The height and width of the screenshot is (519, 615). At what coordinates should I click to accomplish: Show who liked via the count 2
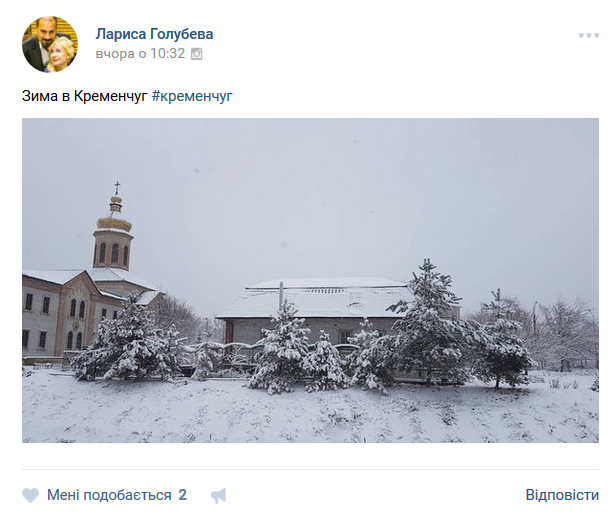pyautogui.click(x=183, y=495)
